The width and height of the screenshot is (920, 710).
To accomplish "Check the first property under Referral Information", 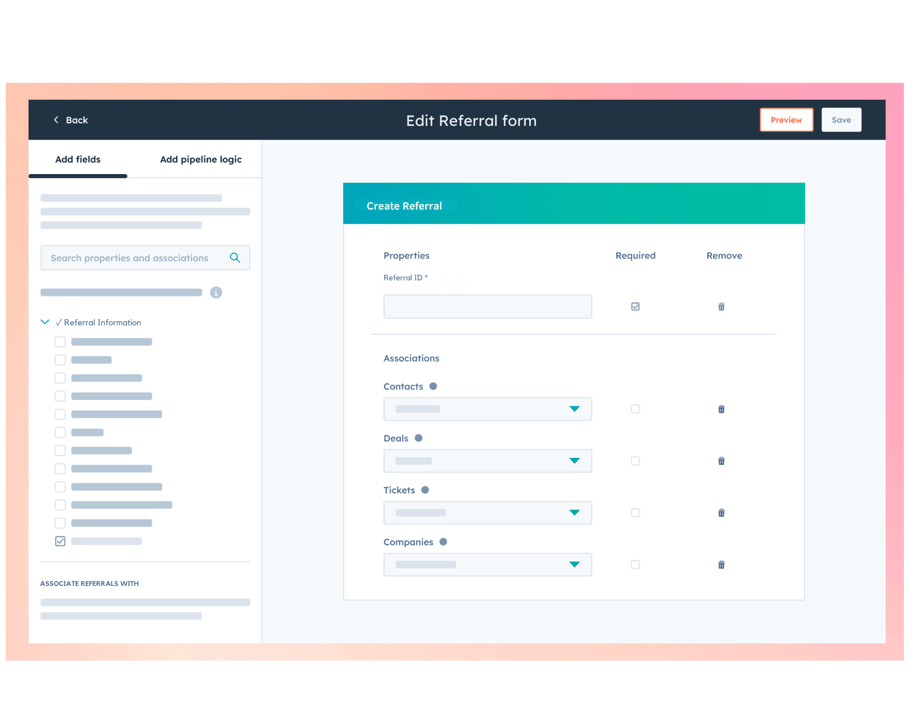I will pos(60,342).
